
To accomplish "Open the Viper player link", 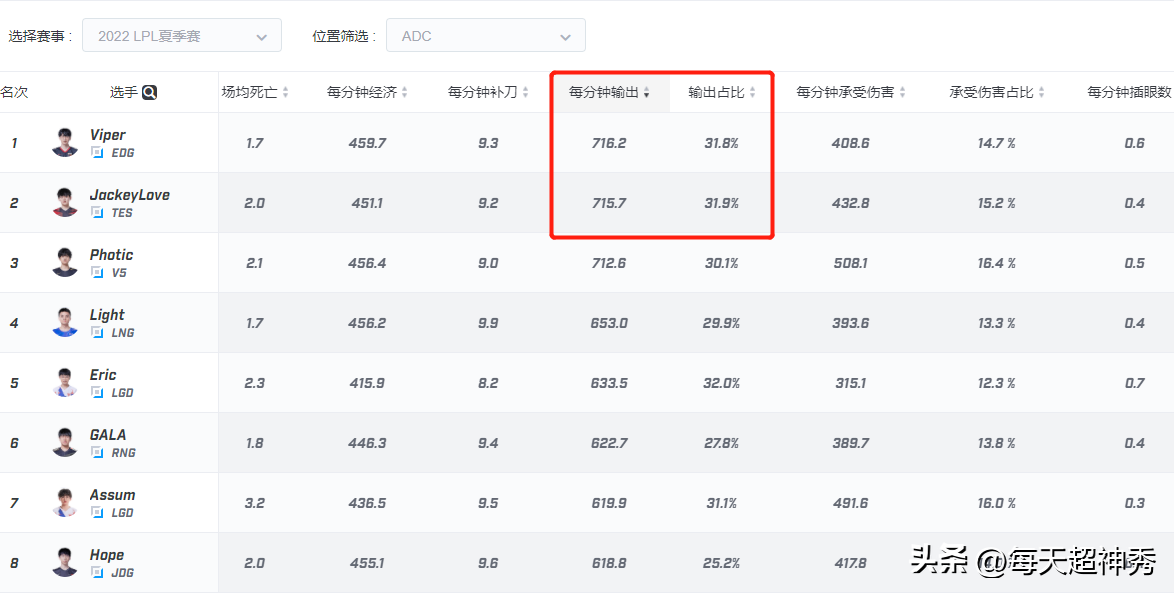I will (x=108, y=135).
